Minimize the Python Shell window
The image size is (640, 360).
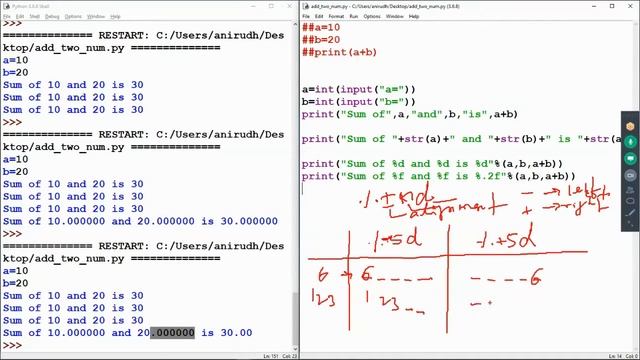click(253, 6)
